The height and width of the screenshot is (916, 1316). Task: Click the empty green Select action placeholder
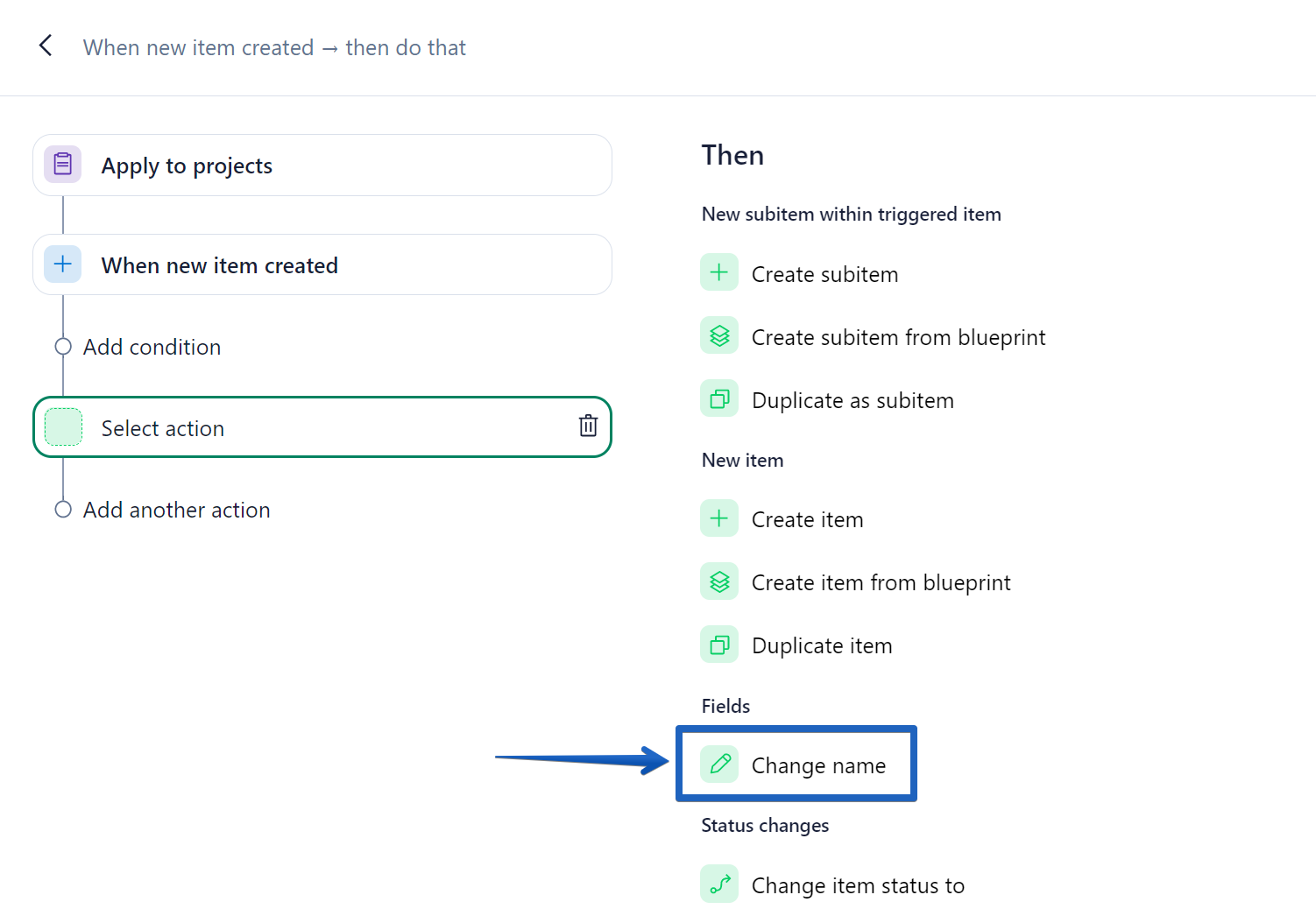click(x=63, y=427)
